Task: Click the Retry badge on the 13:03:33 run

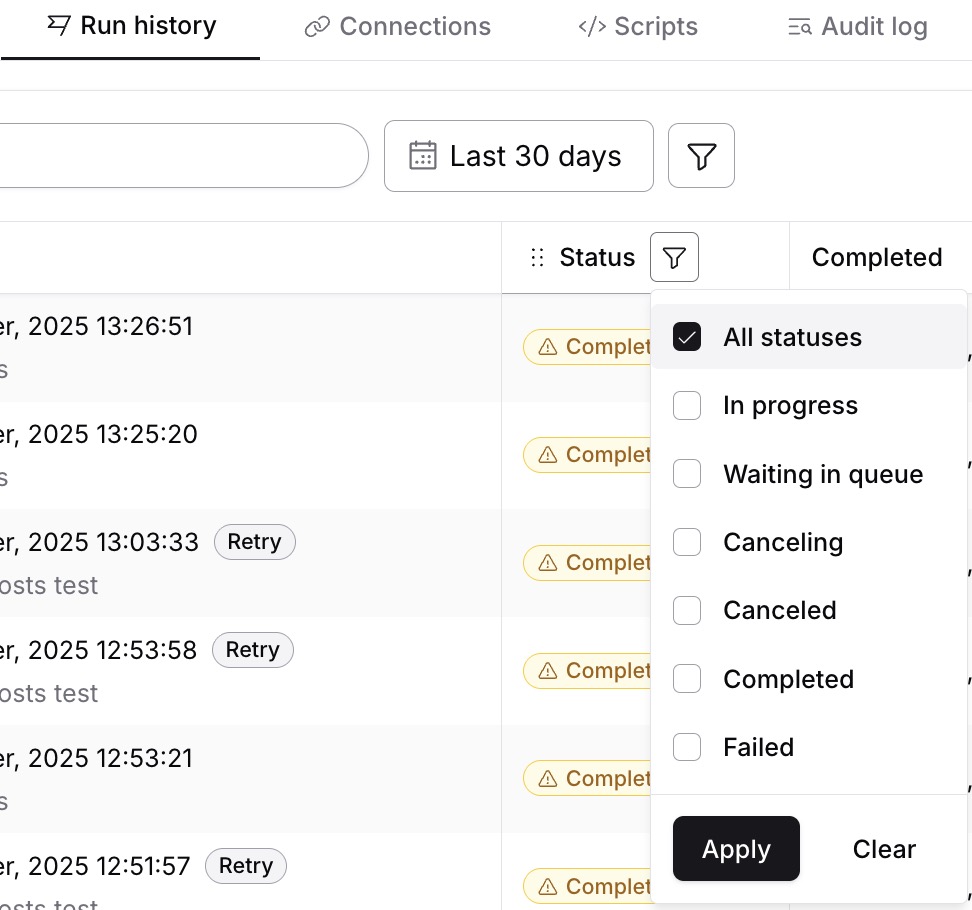Action: [x=255, y=542]
